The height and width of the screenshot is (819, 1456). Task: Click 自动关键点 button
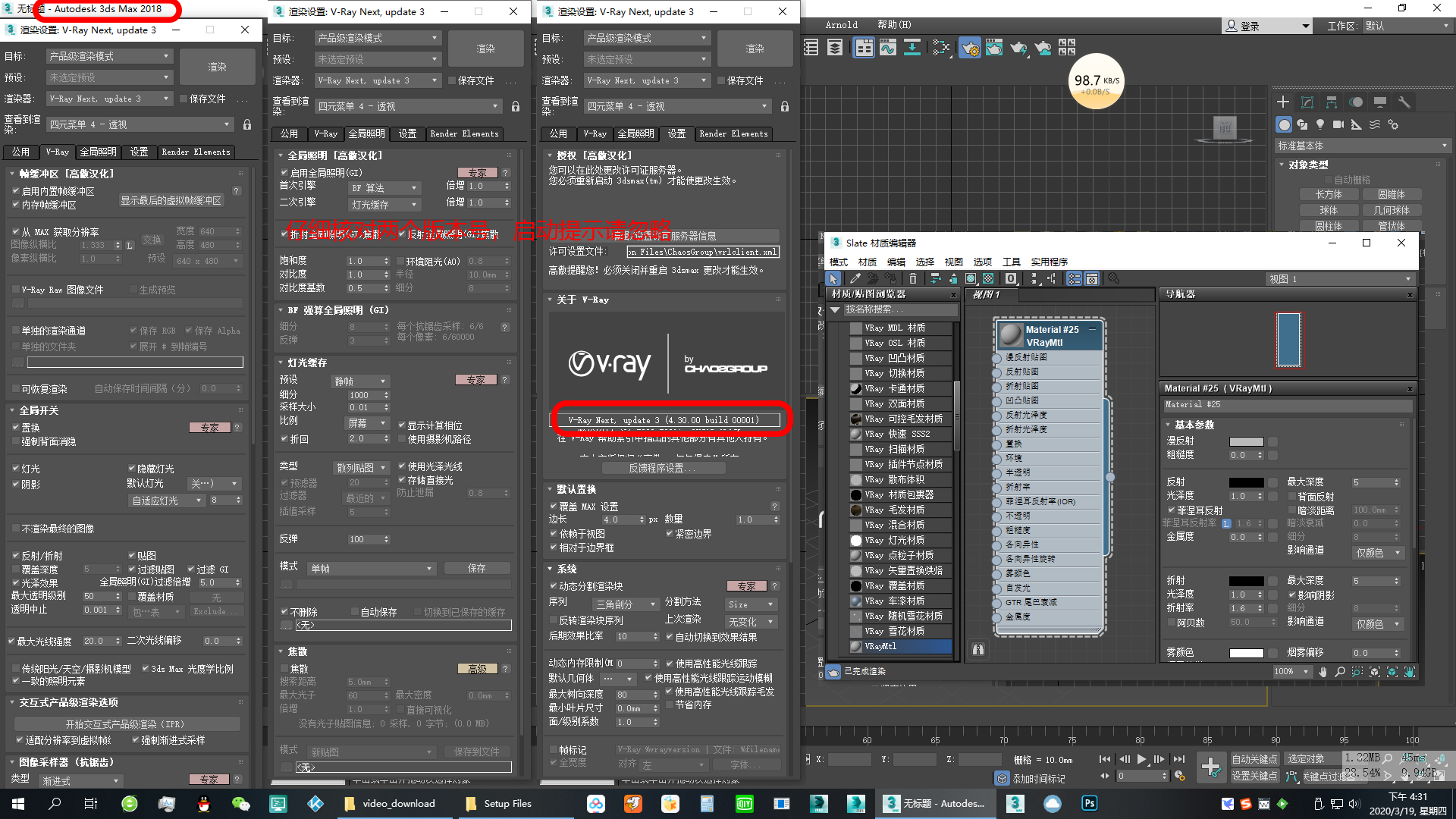[x=1254, y=759]
